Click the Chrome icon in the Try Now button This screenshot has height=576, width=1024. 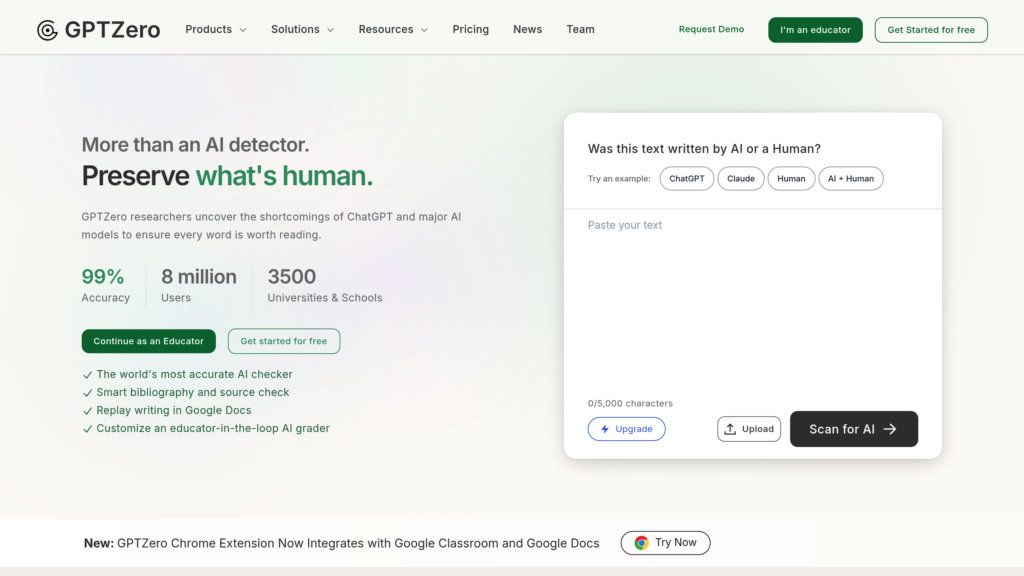click(x=641, y=542)
